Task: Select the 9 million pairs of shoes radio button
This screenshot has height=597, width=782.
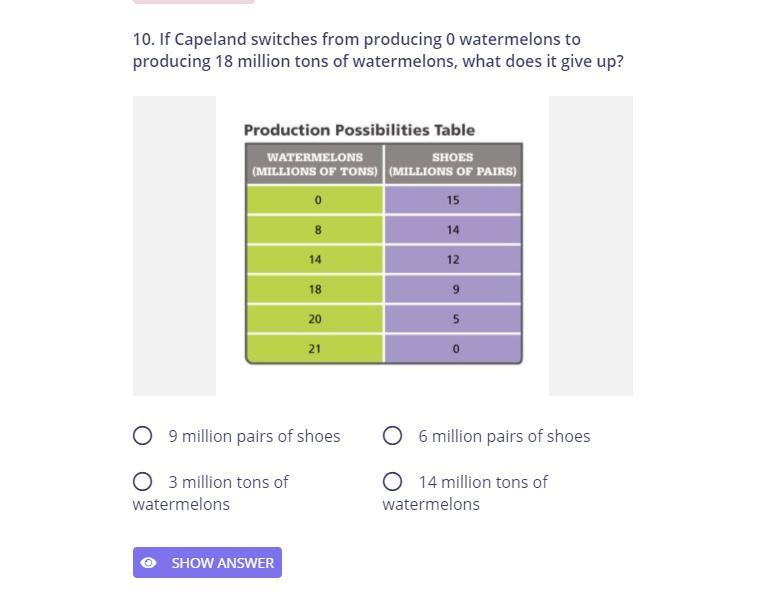Action: pyautogui.click(x=143, y=436)
